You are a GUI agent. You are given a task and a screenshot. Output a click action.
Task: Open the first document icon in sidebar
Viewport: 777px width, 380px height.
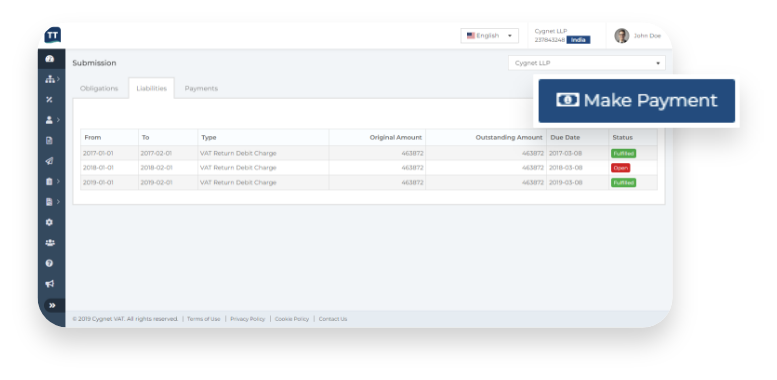(x=49, y=140)
